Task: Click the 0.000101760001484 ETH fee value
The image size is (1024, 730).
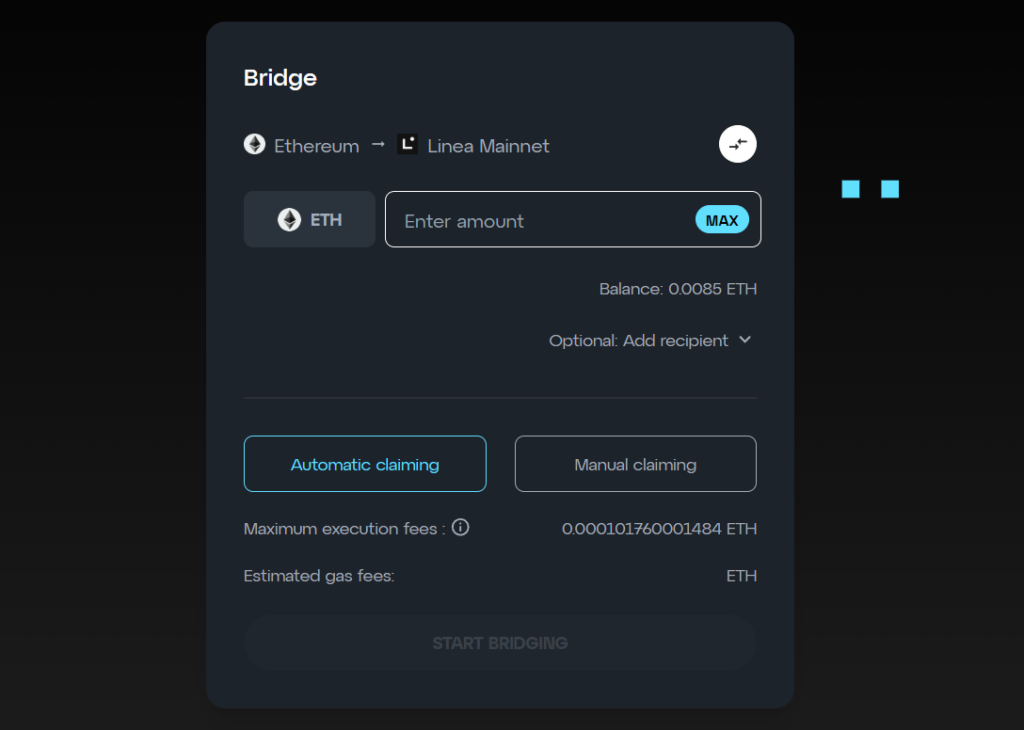Action: (x=659, y=528)
